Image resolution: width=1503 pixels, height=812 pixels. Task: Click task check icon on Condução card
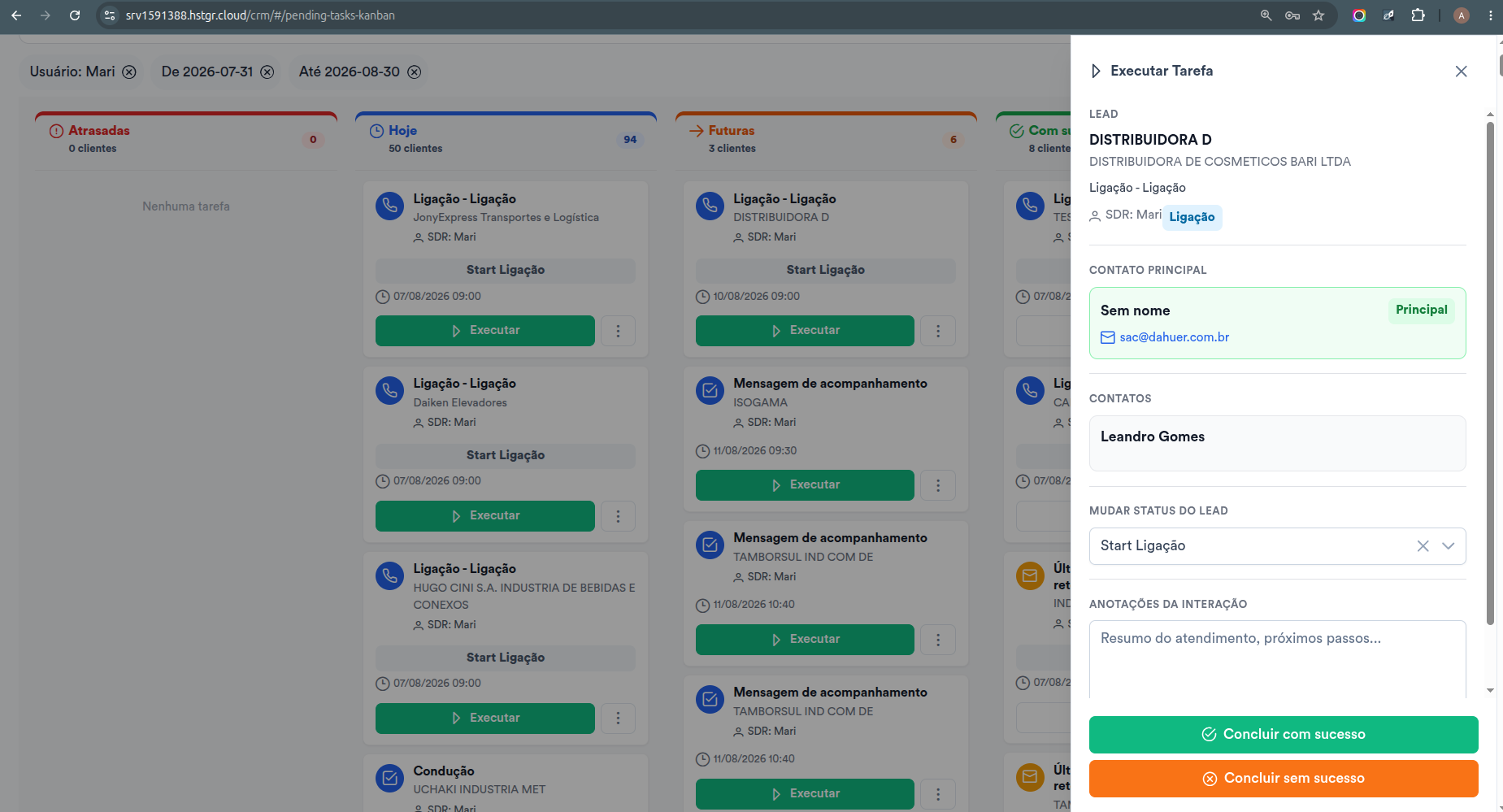click(390, 779)
